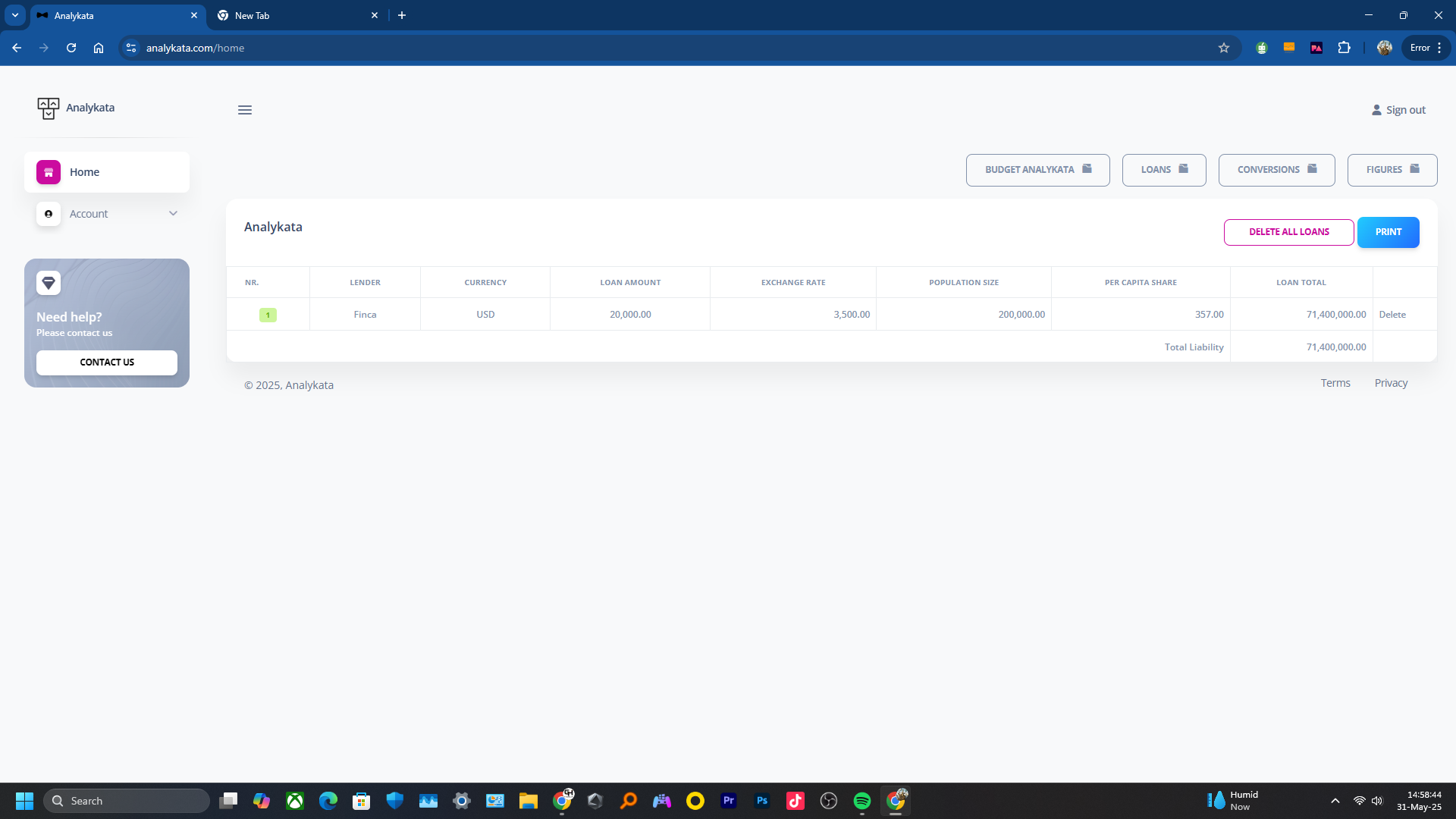The height and width of the screenshot is (819, 1456).
Task: Click Delete All Loans button
Action: click(1288, 232)
